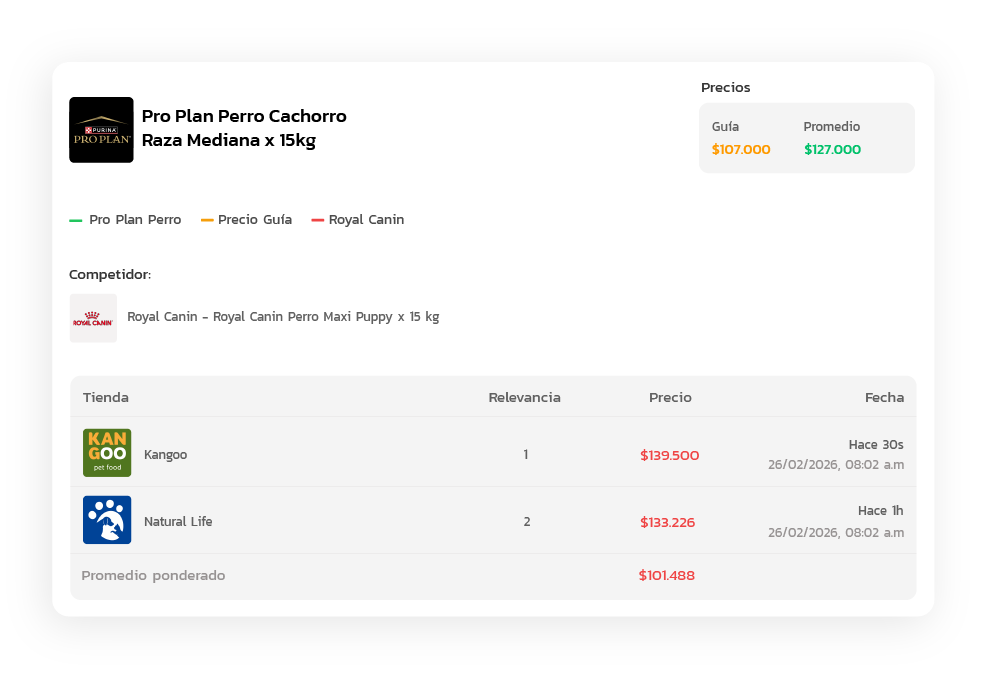Sort table by Relevancia column header

pos(524,397)
